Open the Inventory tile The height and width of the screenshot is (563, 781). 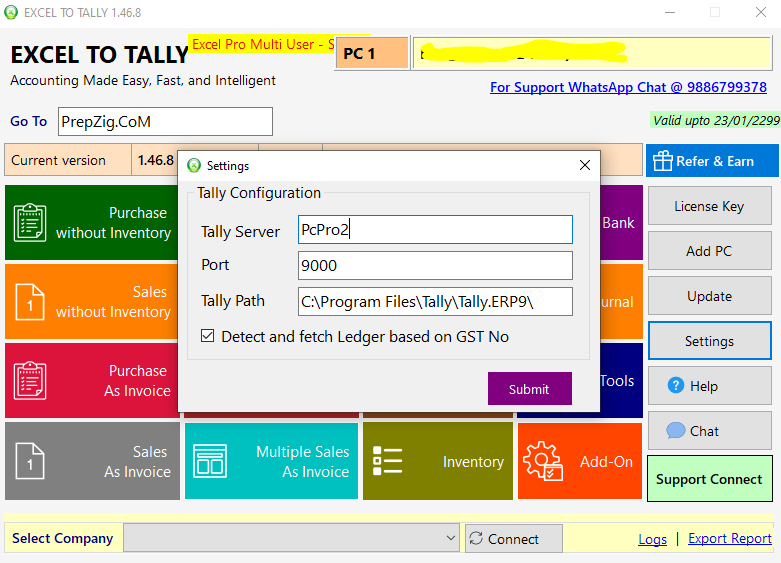[438, 461]
